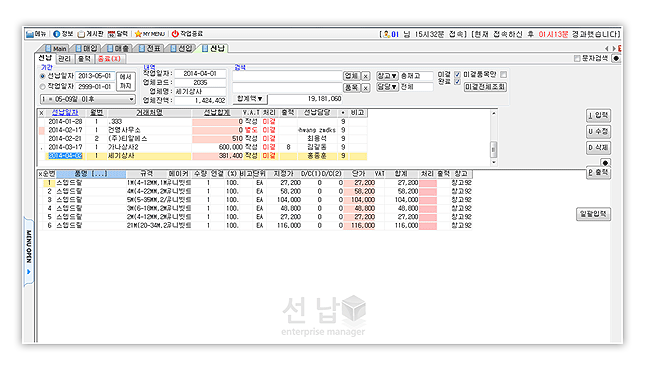Select the 선납일자 radio button
This screenshot has height=370, width=645.
coord(42,76)
